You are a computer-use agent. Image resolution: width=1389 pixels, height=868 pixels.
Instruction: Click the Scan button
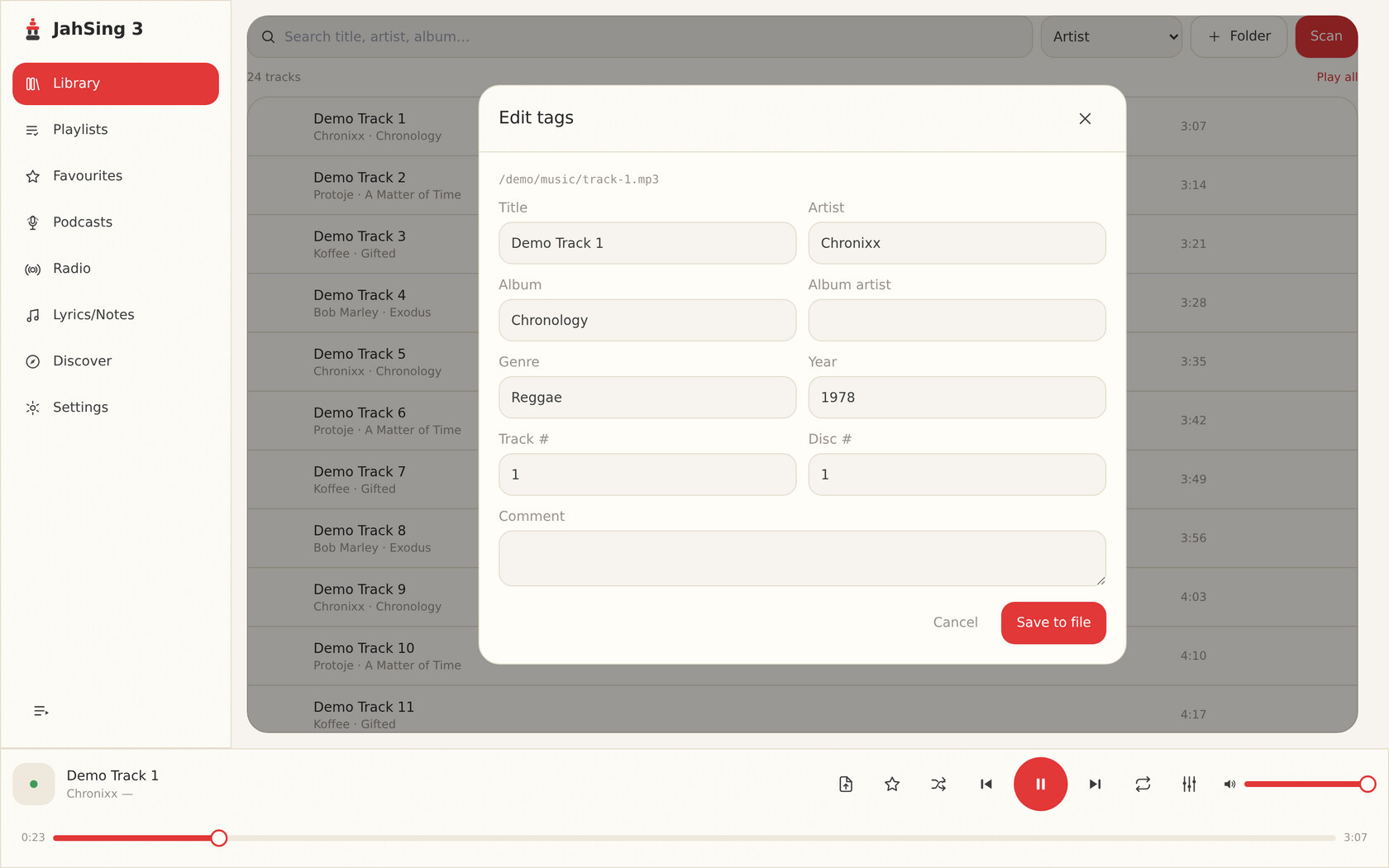[1326, 36]
